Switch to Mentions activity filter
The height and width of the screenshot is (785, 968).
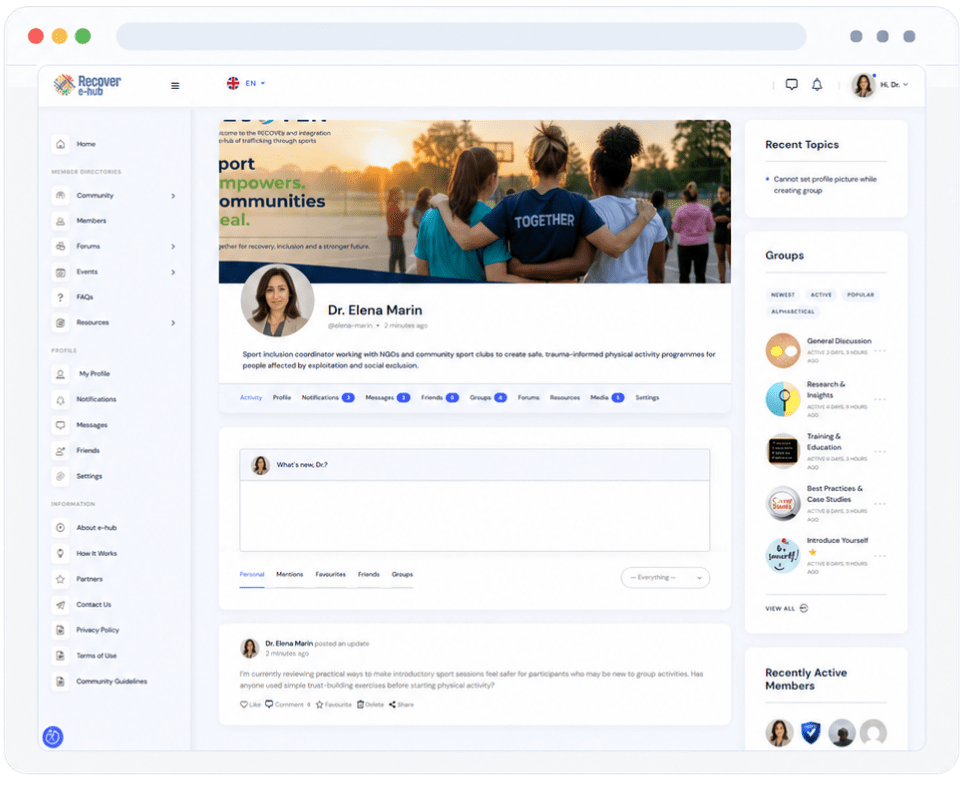290,575
